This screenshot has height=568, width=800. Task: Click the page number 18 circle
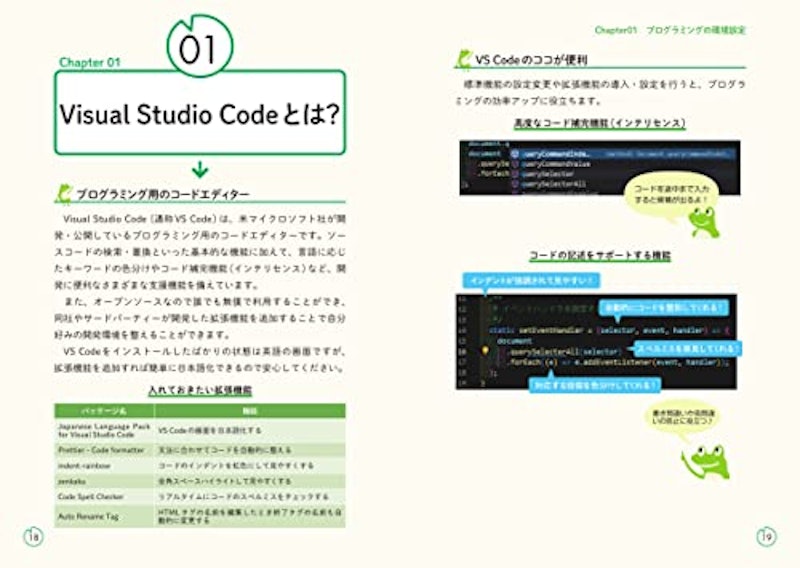(x=34, y=536)
